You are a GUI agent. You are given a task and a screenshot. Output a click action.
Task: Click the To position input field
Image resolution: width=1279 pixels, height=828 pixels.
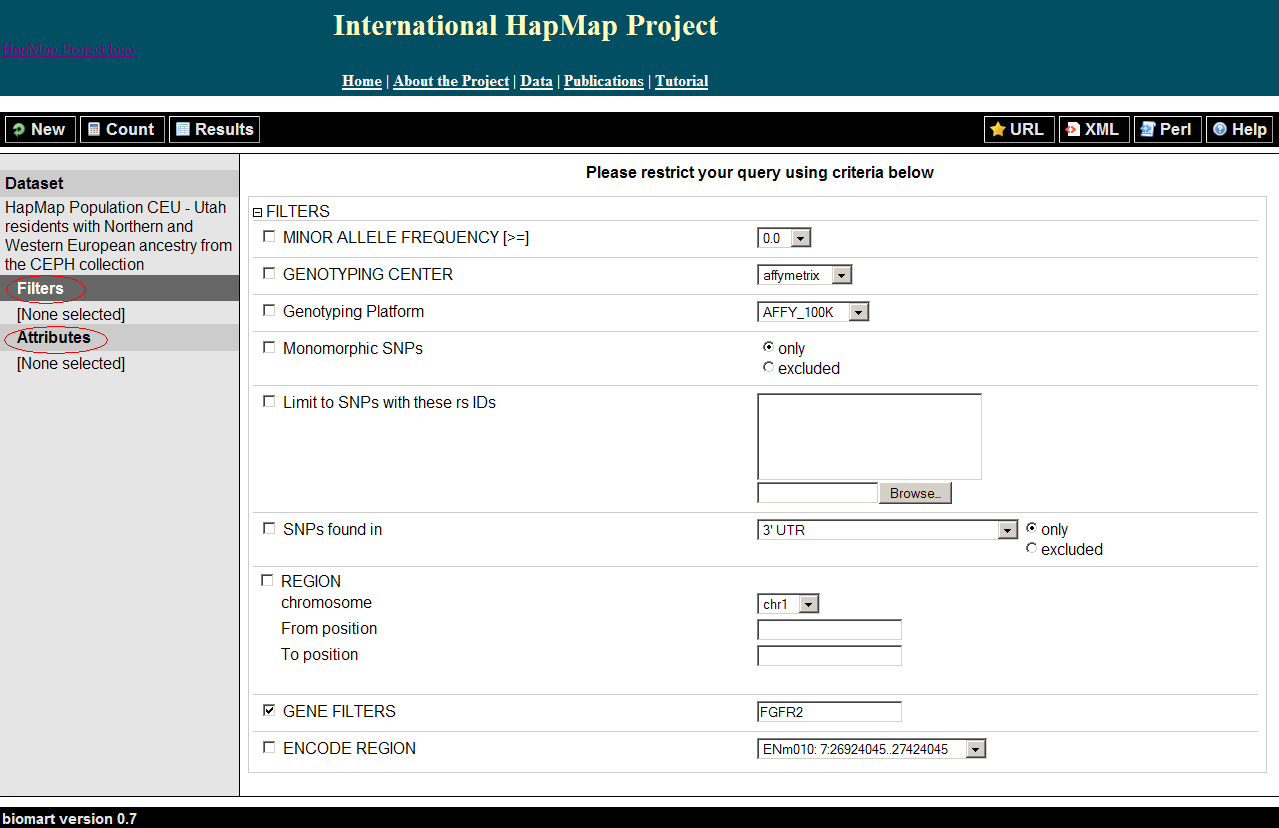(830, 656)
